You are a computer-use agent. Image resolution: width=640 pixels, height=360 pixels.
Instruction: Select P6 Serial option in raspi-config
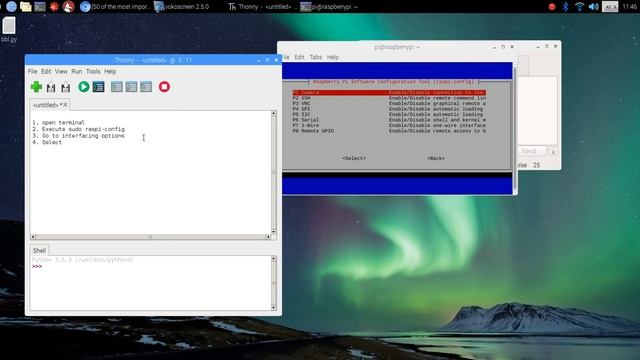[389, 120]
